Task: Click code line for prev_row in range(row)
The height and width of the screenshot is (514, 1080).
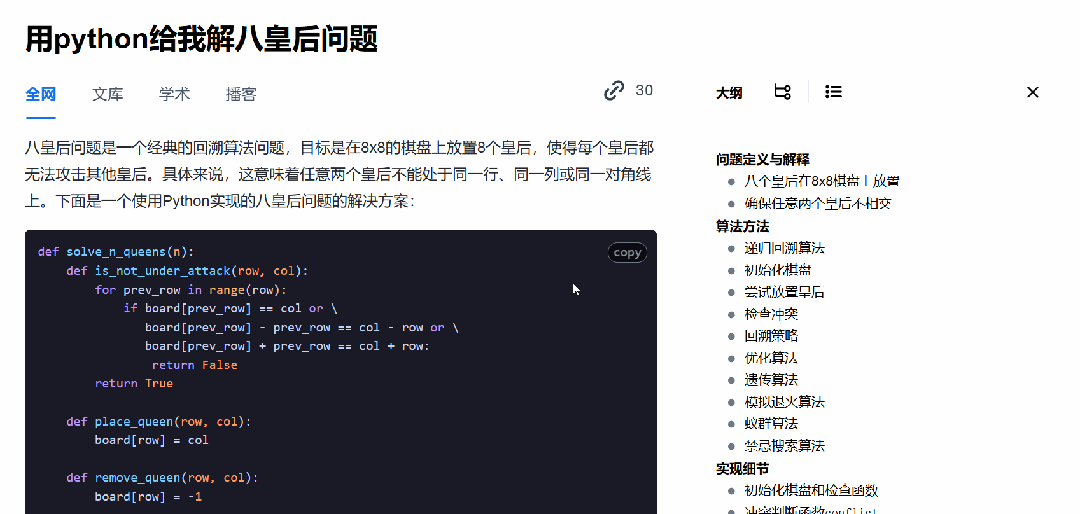Action: 190,290
